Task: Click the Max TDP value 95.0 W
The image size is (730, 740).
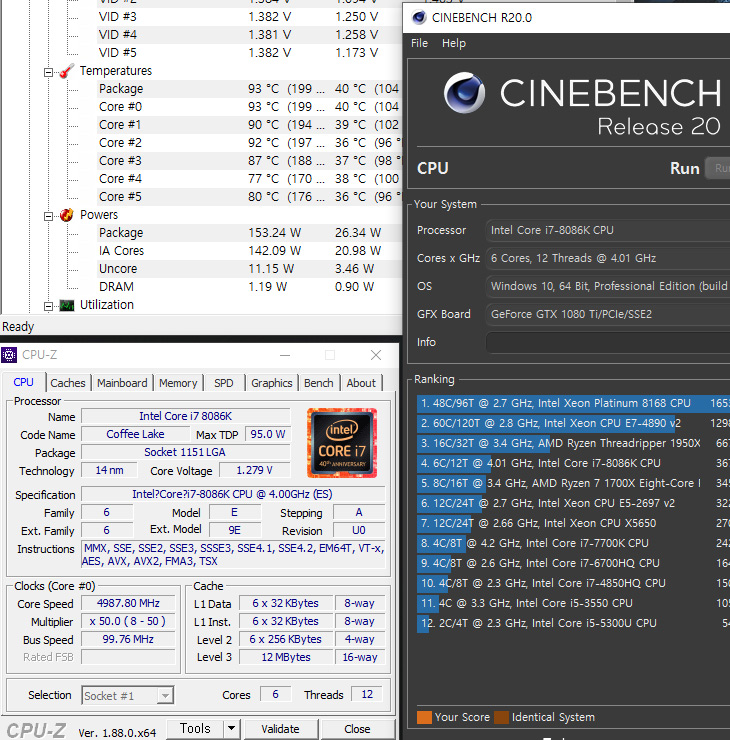Action: (x=268, y=434)
